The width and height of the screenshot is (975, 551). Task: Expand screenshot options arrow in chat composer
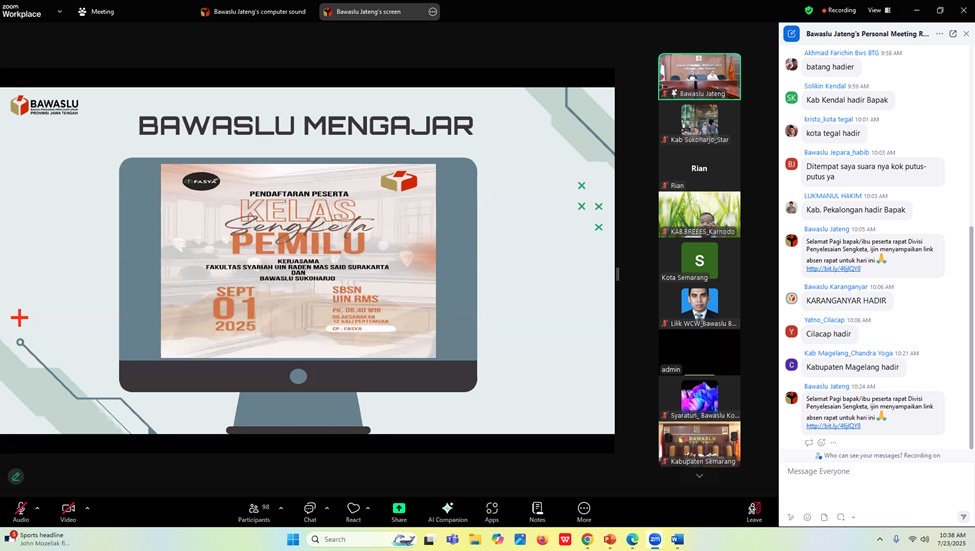pos(853,517)
